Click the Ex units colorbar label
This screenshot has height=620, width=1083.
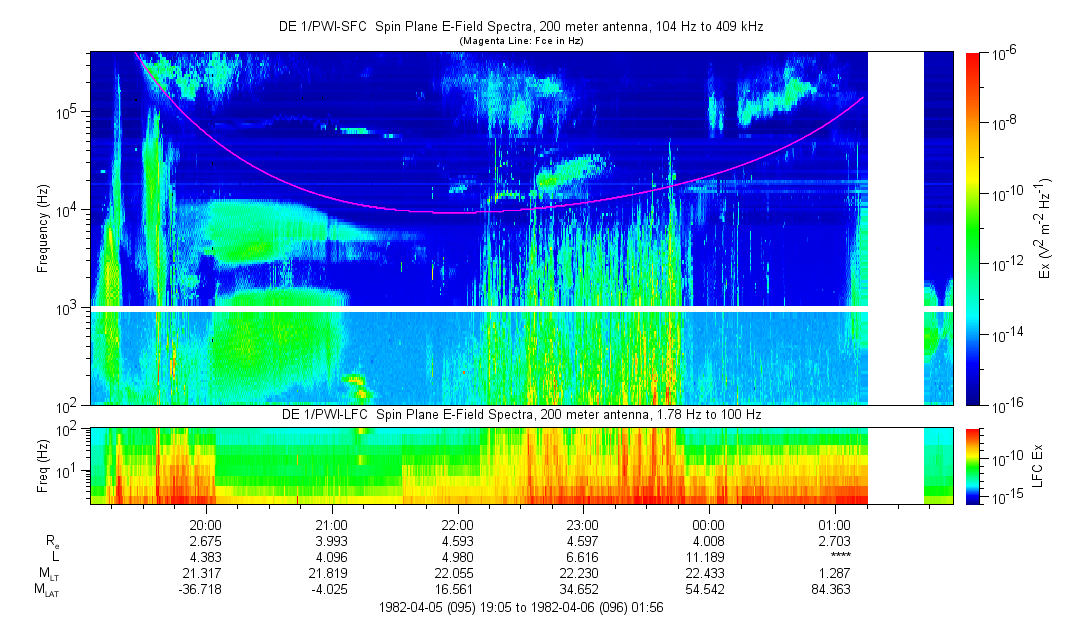pyautogui.click(x=1046, y=229)
